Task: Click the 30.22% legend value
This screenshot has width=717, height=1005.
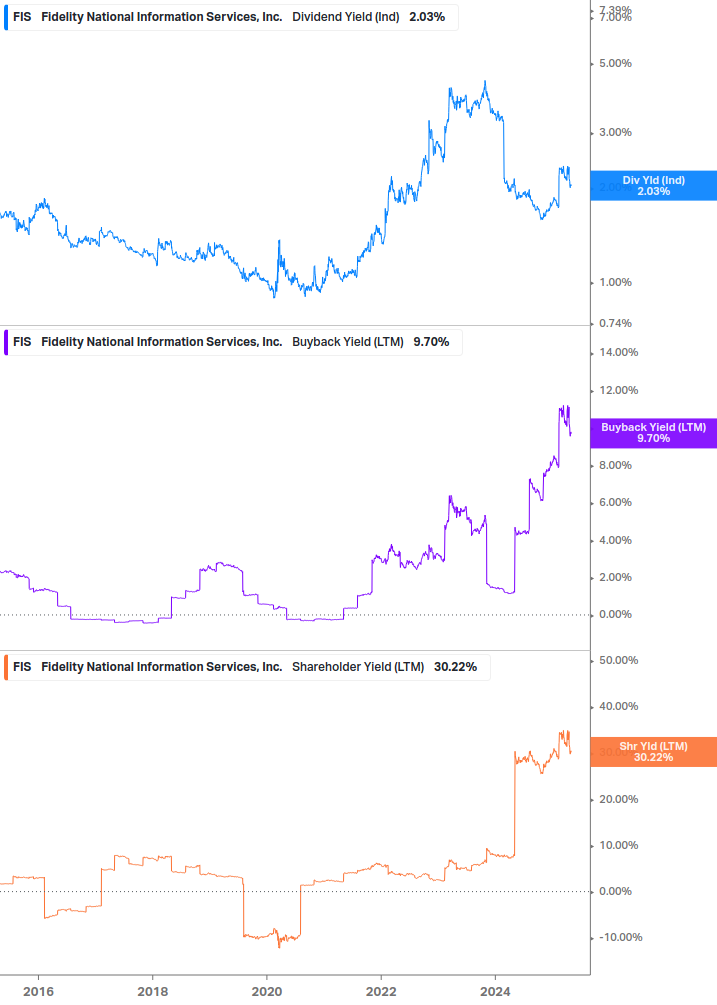Action: [456, 667]
